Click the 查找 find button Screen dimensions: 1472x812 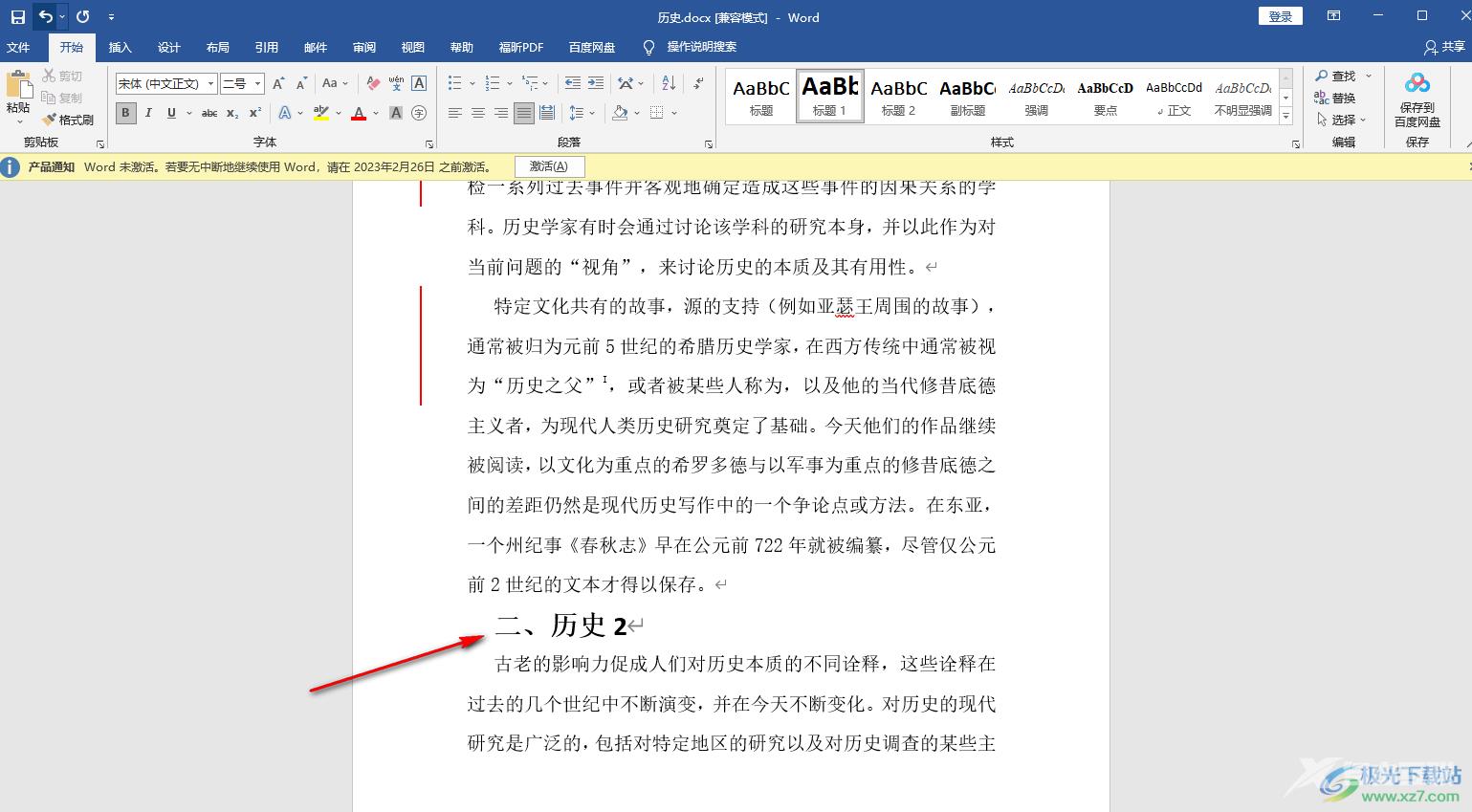pyautogui.click(x=1335, y=76)
